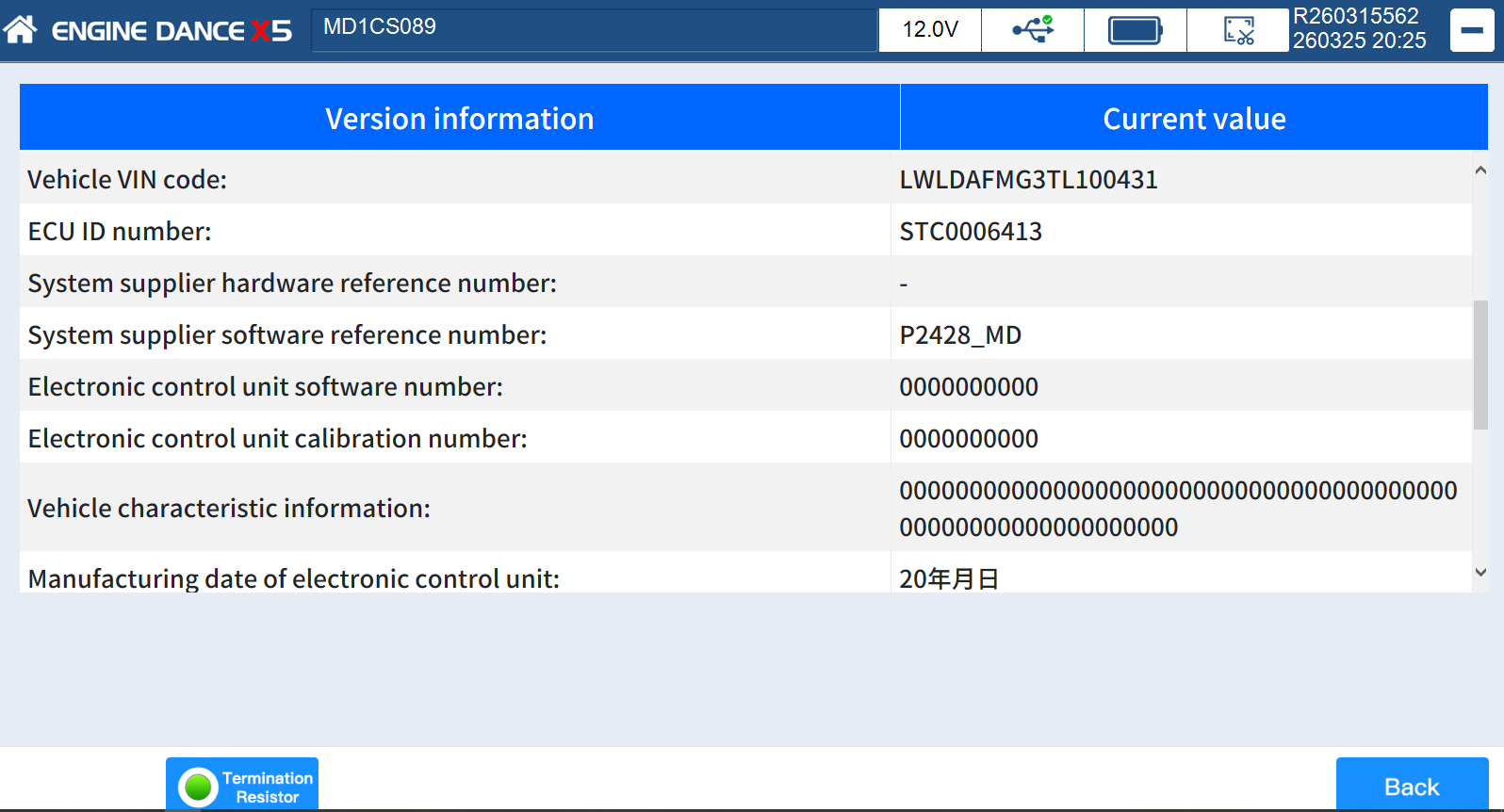1504x812 pixels.
Task: Select the software reference value P2428_MD
Action: click(960, 335)
